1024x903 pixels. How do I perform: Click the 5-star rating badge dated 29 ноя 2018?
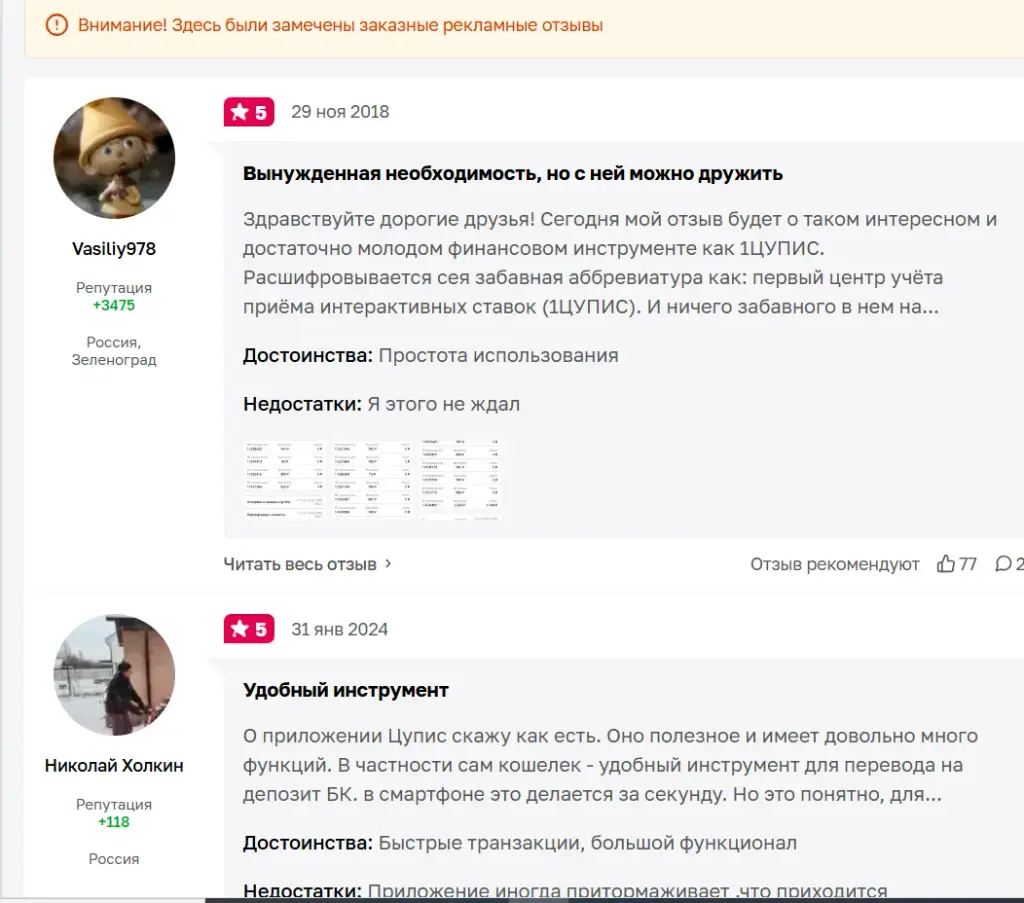(249, 112)
